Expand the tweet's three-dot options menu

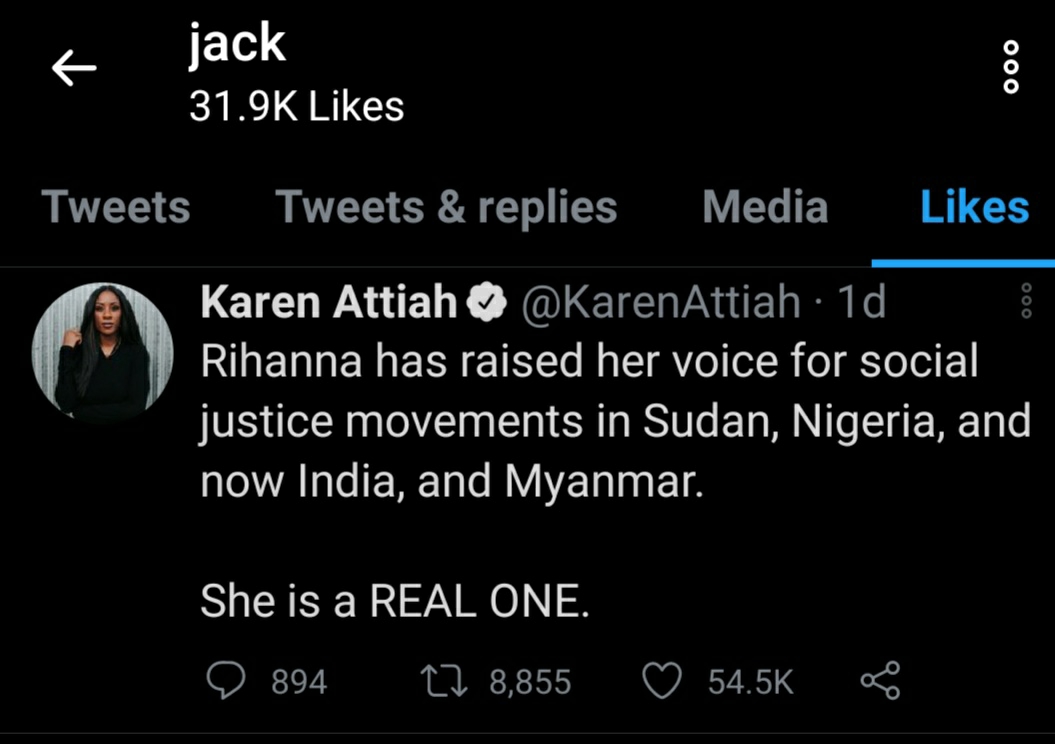point(1024,300)
